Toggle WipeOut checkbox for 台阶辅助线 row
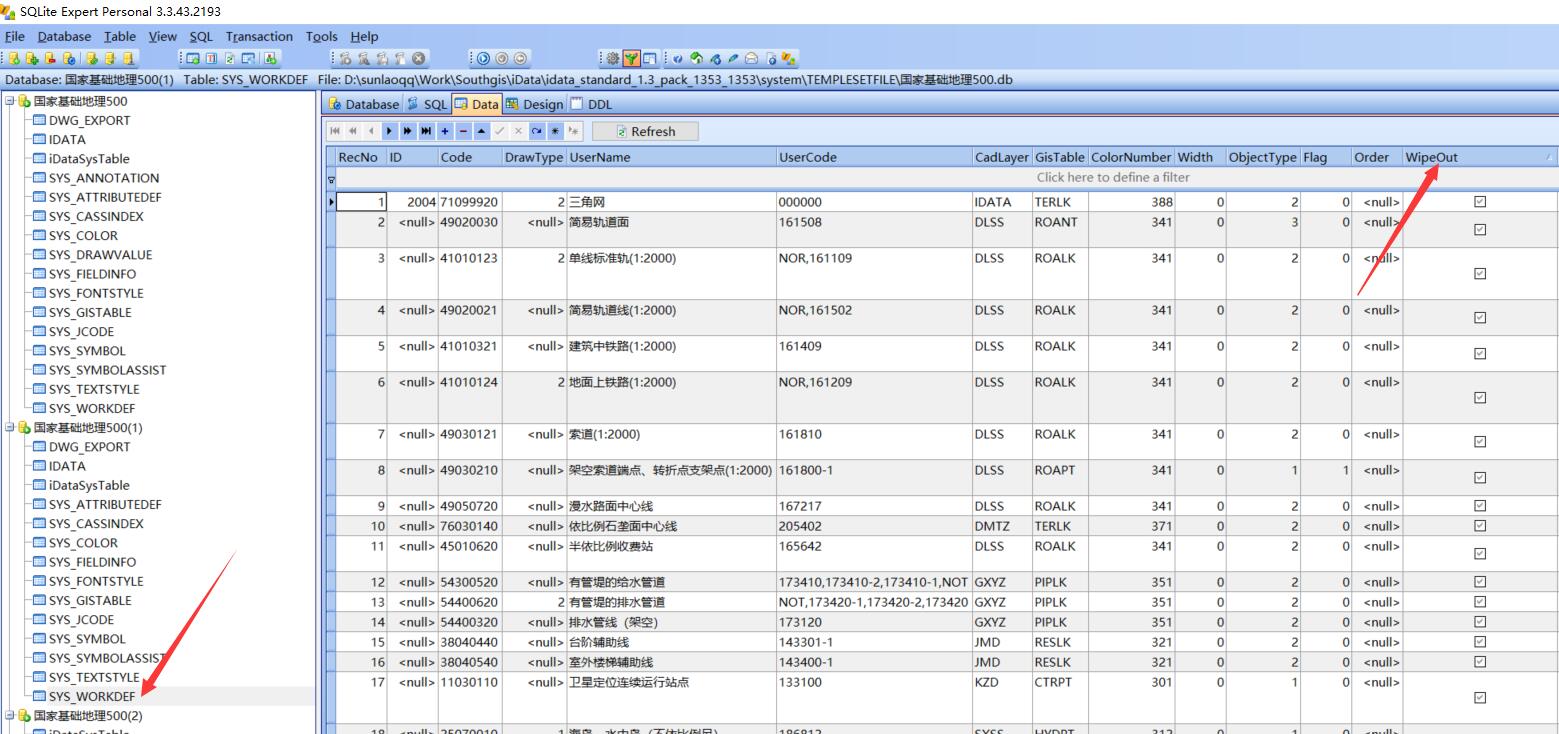The height and width of the screenshot is (734, 1559). point(1480,642)
